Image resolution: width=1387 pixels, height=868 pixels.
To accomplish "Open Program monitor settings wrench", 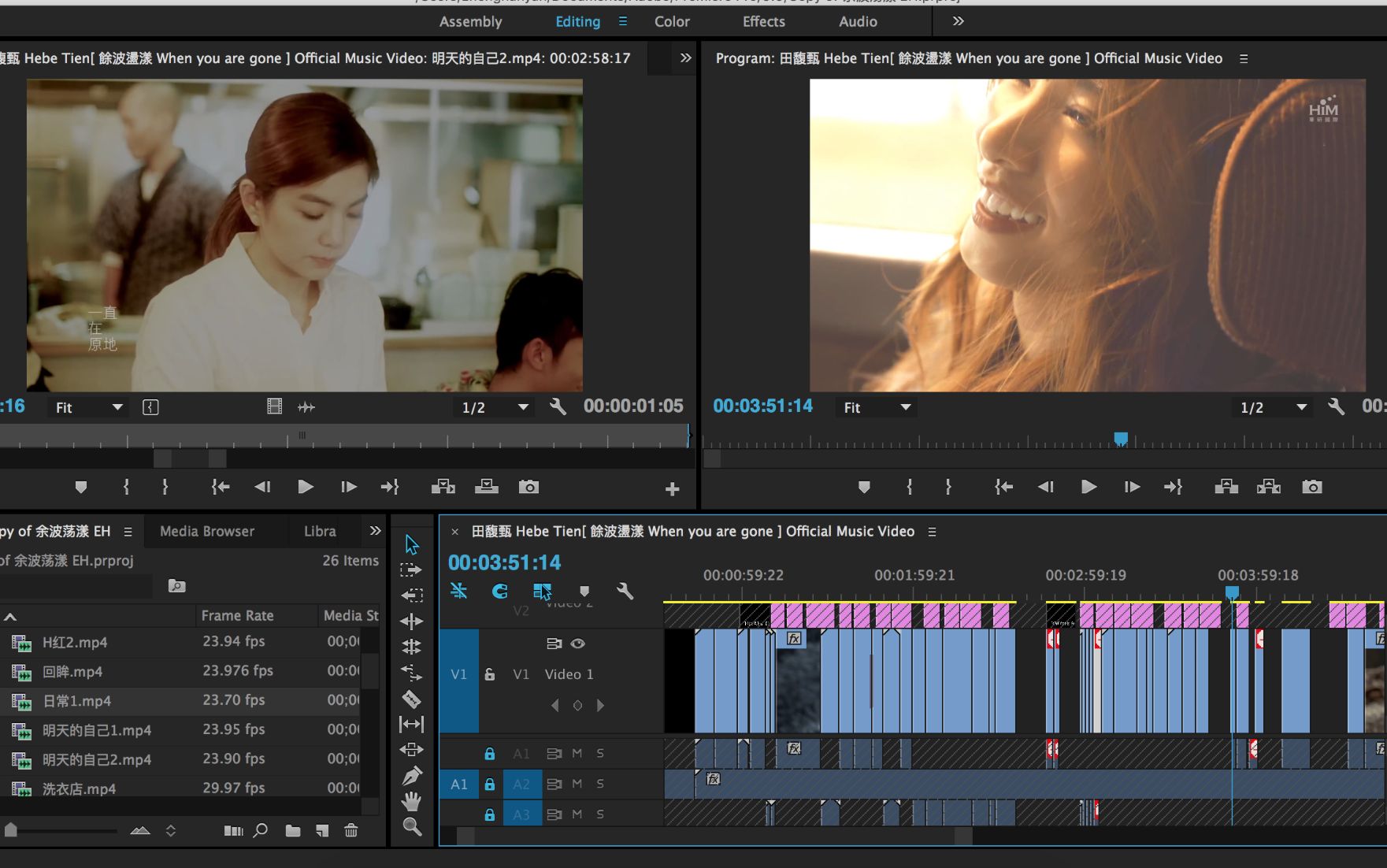I will coord(1336,406).
